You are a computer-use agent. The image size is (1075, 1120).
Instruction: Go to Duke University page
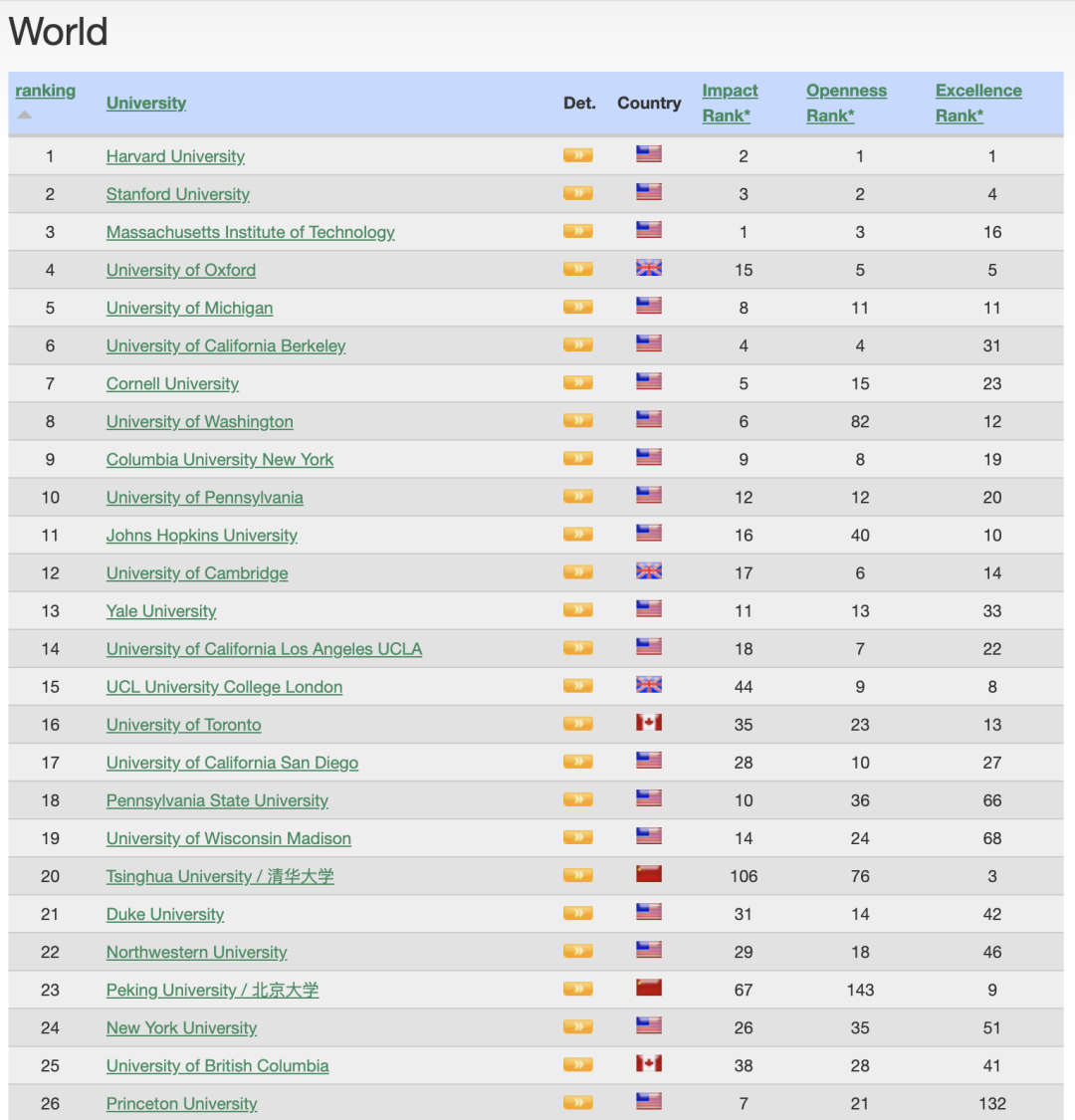click(x=165, y=914)
